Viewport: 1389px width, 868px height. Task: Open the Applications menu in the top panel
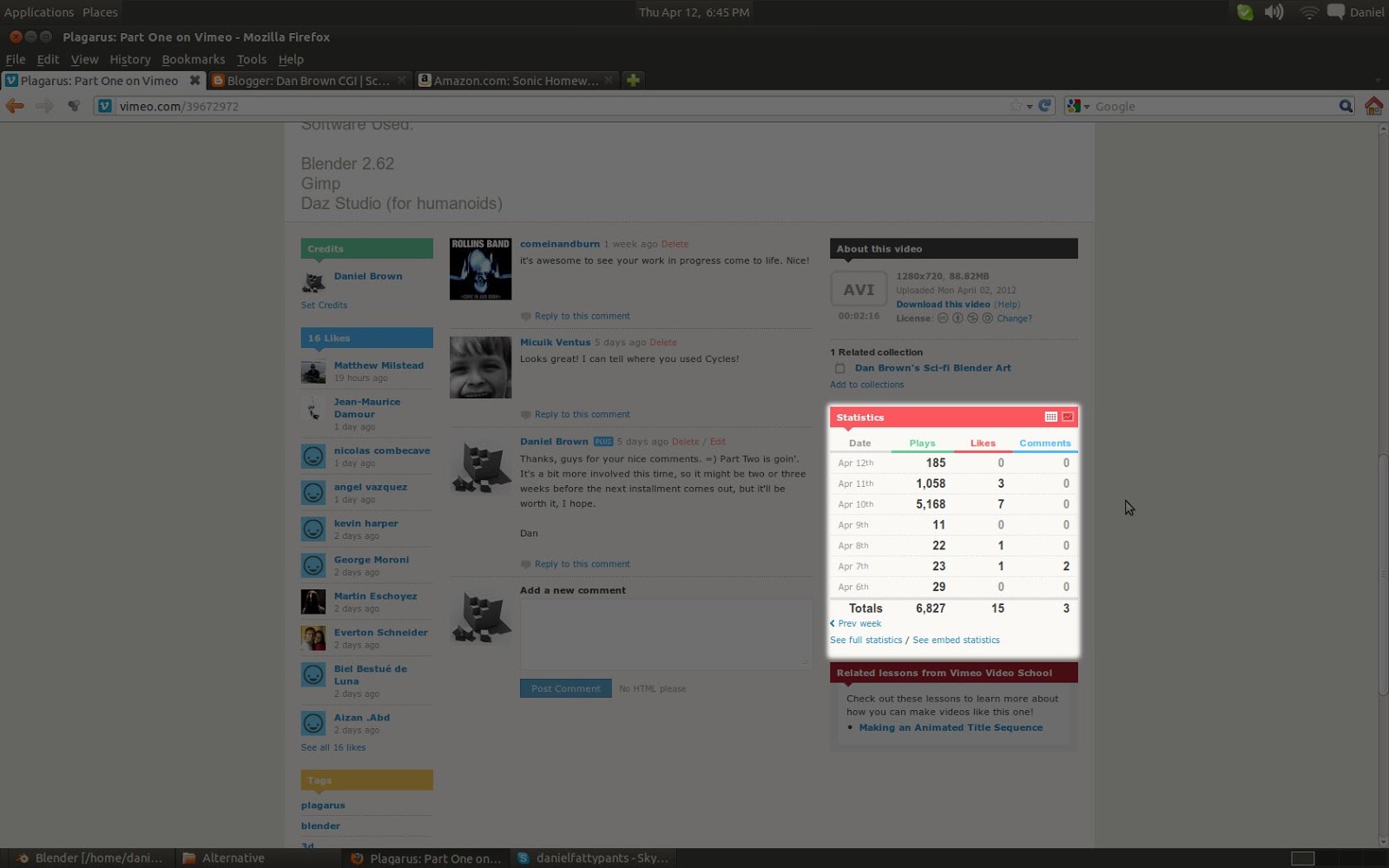pyautogui.click(x=39, y=12)
